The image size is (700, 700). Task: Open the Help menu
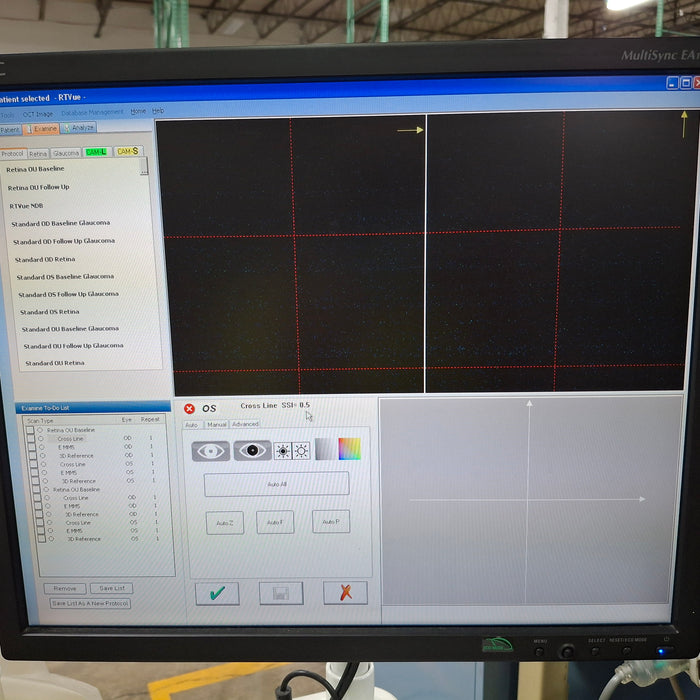click(158, 111)
